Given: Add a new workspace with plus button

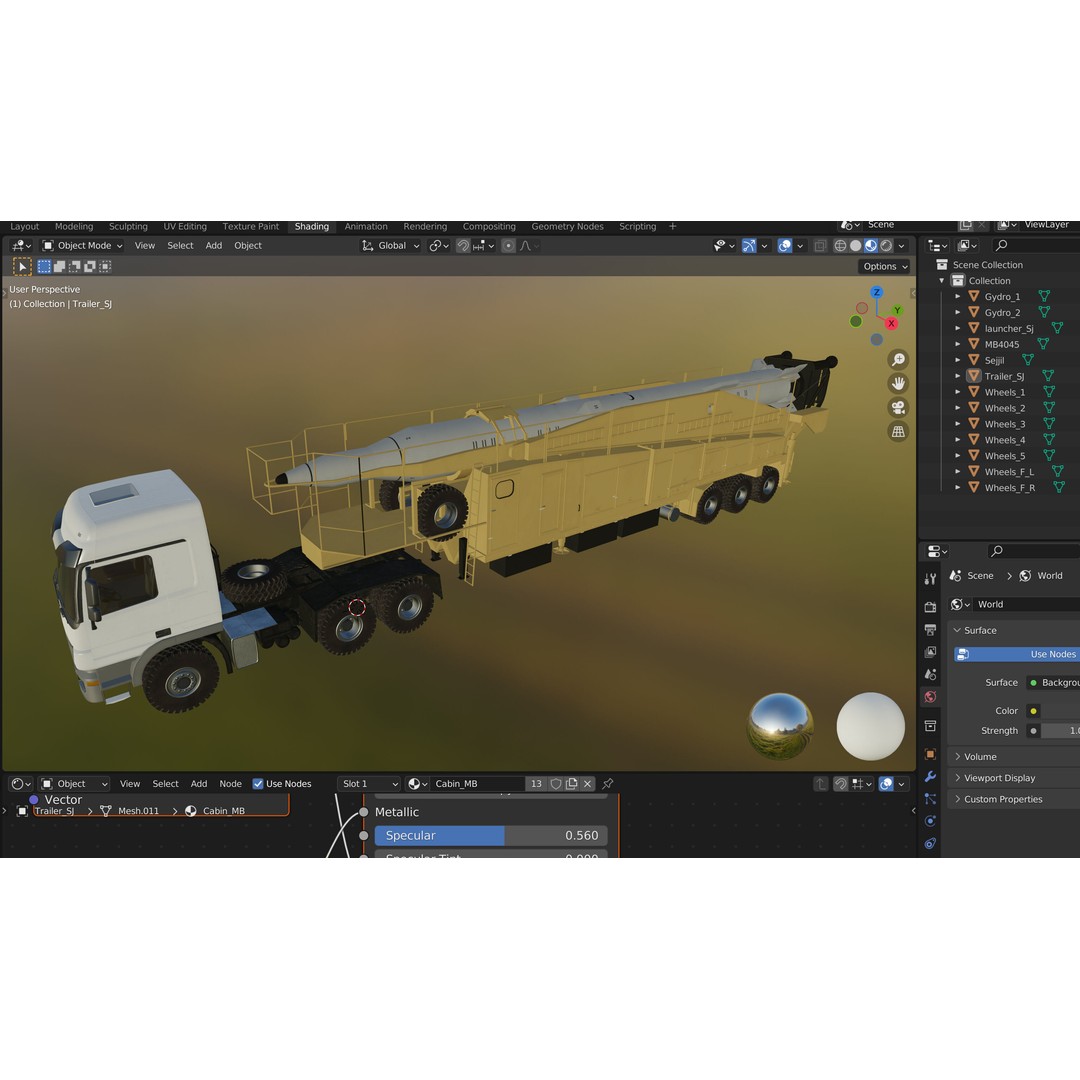Looking at the screenshot, I should [x=672, y=227].
